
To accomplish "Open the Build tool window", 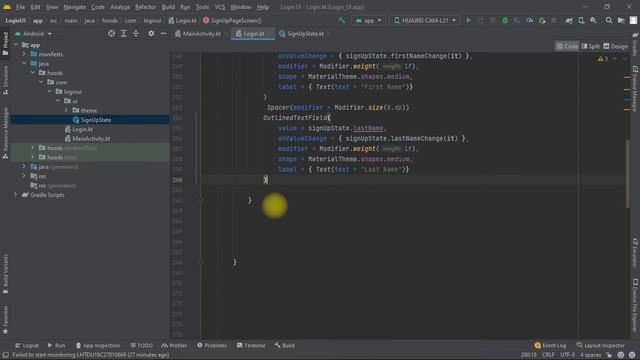I will 284,345.
